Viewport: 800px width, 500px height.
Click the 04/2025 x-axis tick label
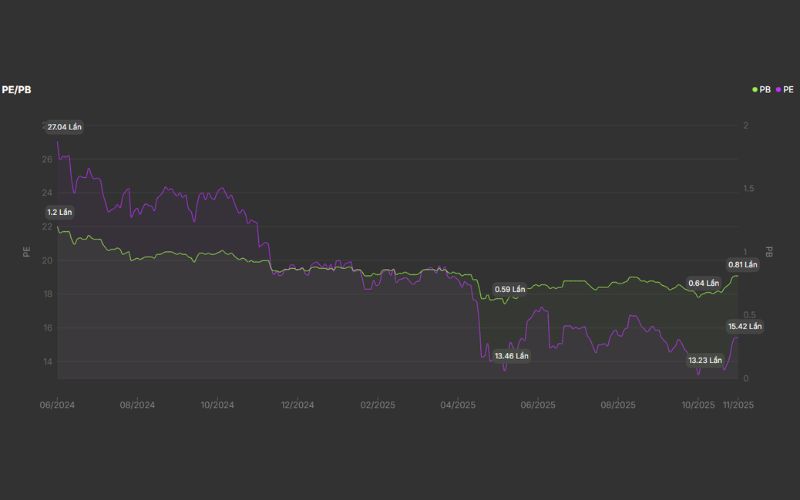[457, 405]
